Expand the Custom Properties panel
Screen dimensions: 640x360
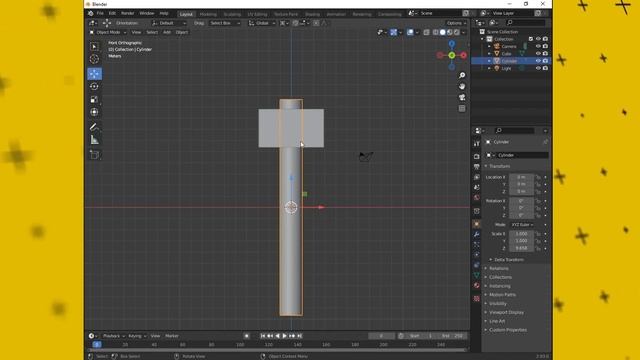click(x=507, y=330)
